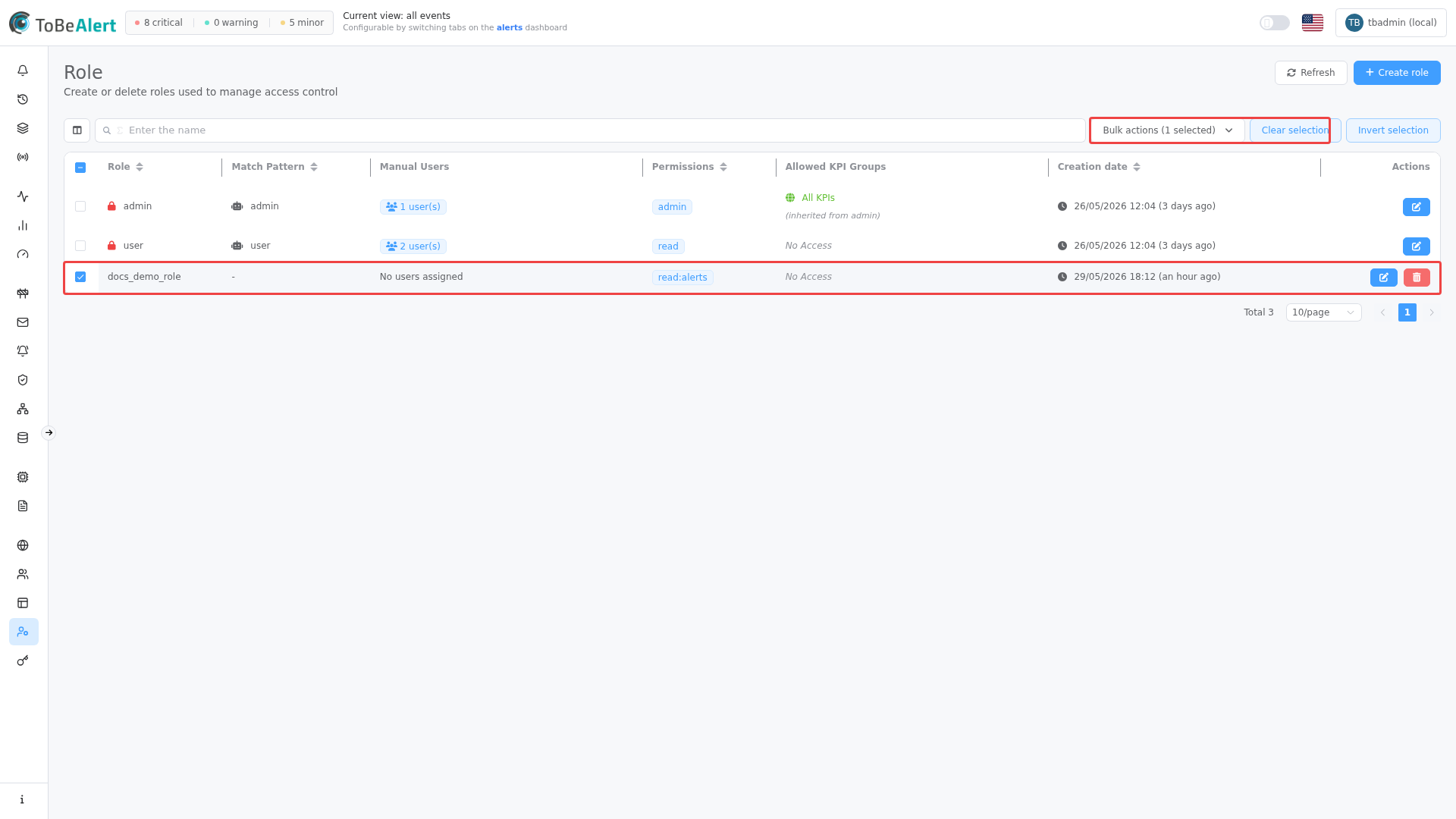Open the key icon in sidebar
This screenshot has width=1456, height=819.
[x=23, y=661]
